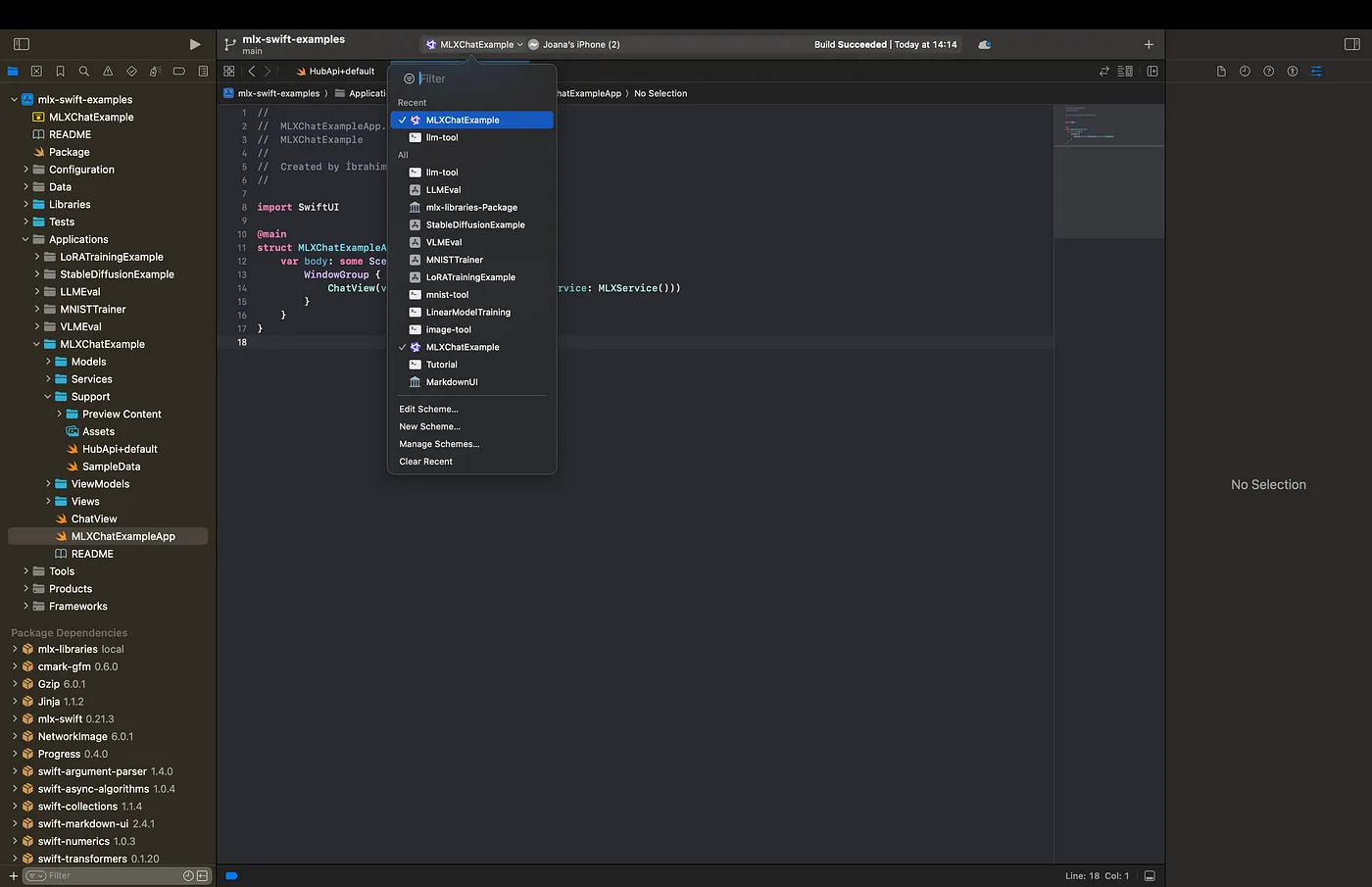This screenshot has width=1372, height=887.
Task: Show the Quick Help inspector
Action: coord(1268,72)
